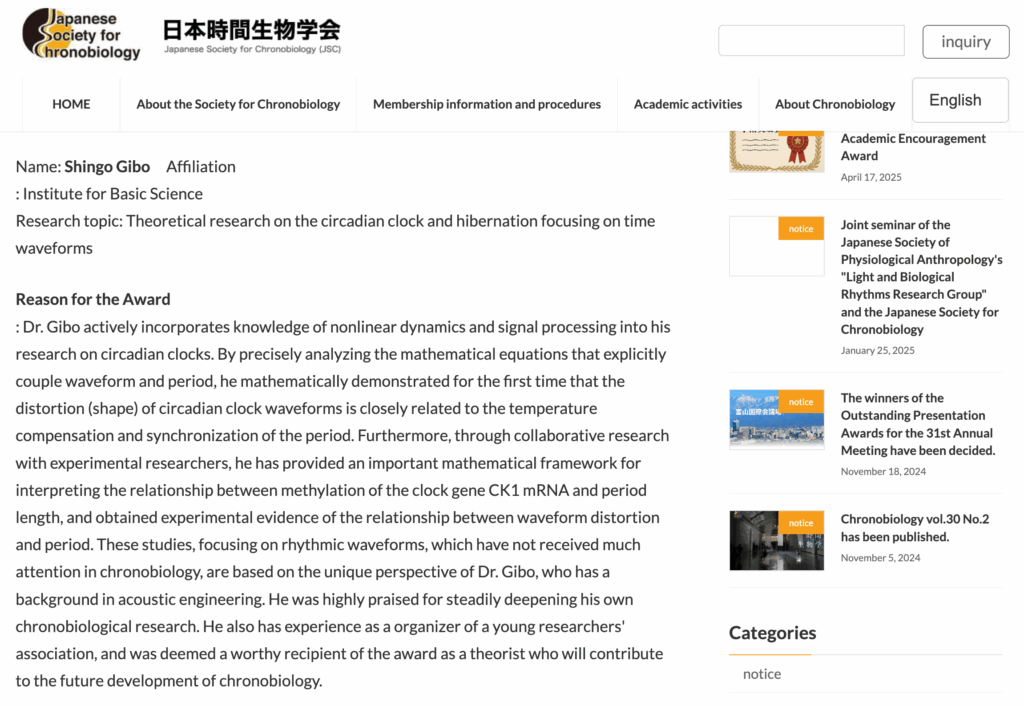This screenshot has height=706, width=1024.
Task: Click notice badge on Outstanding Presentation post
Action: click(x=801, y=402)
